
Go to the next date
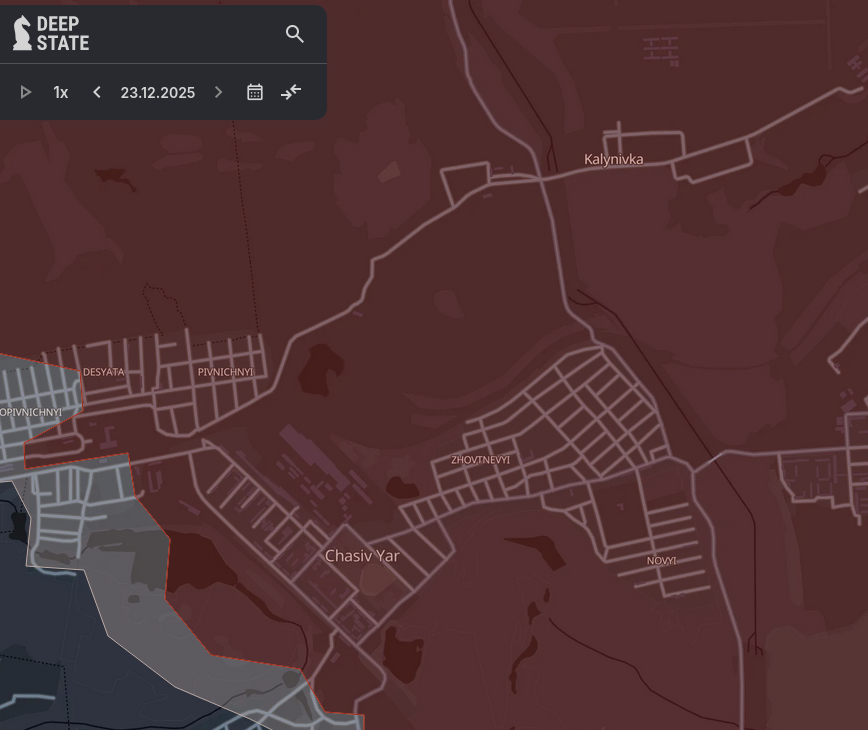click(x=218, y=92)
